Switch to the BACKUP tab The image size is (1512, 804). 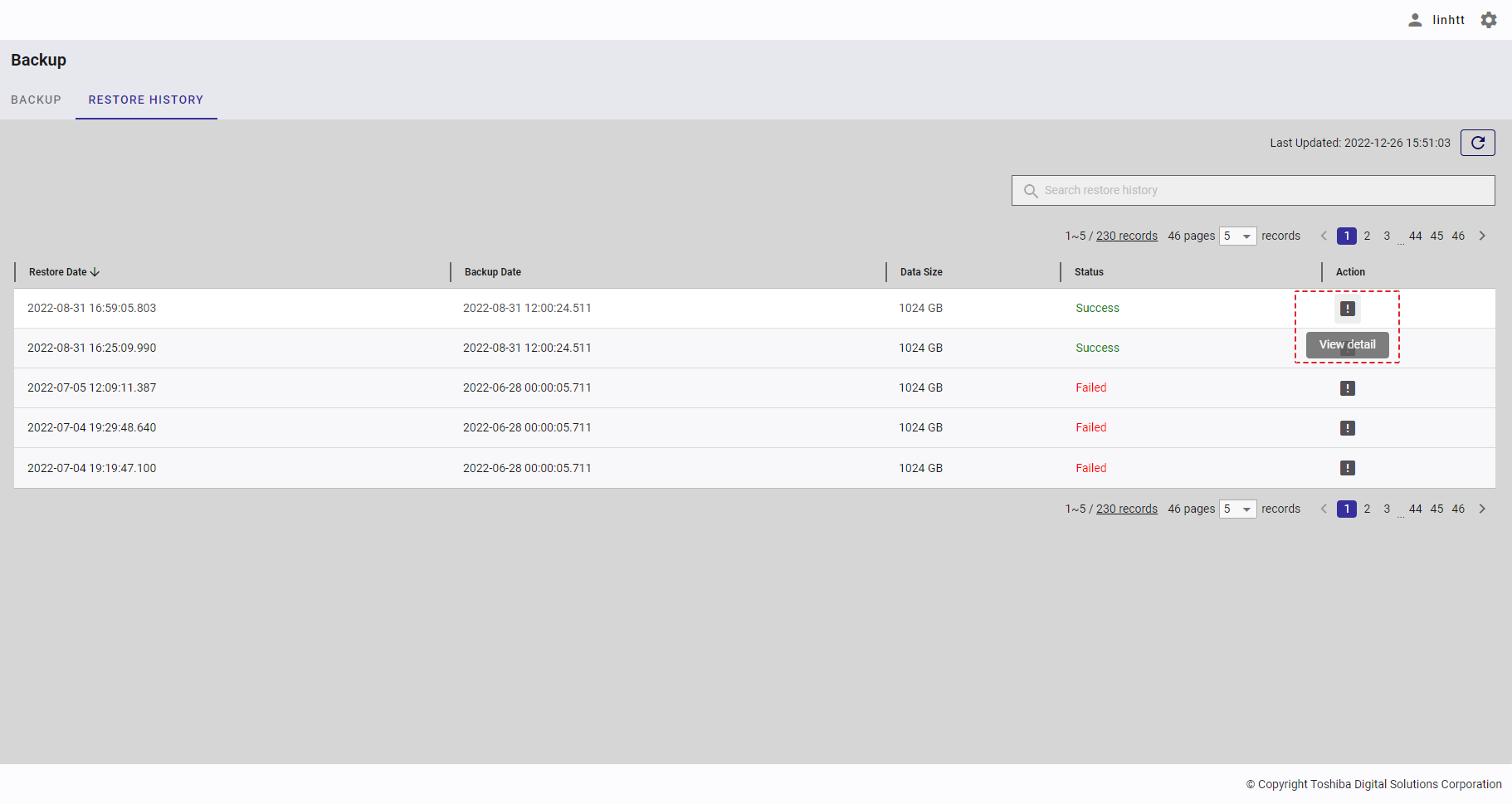[x=36, y=100]
